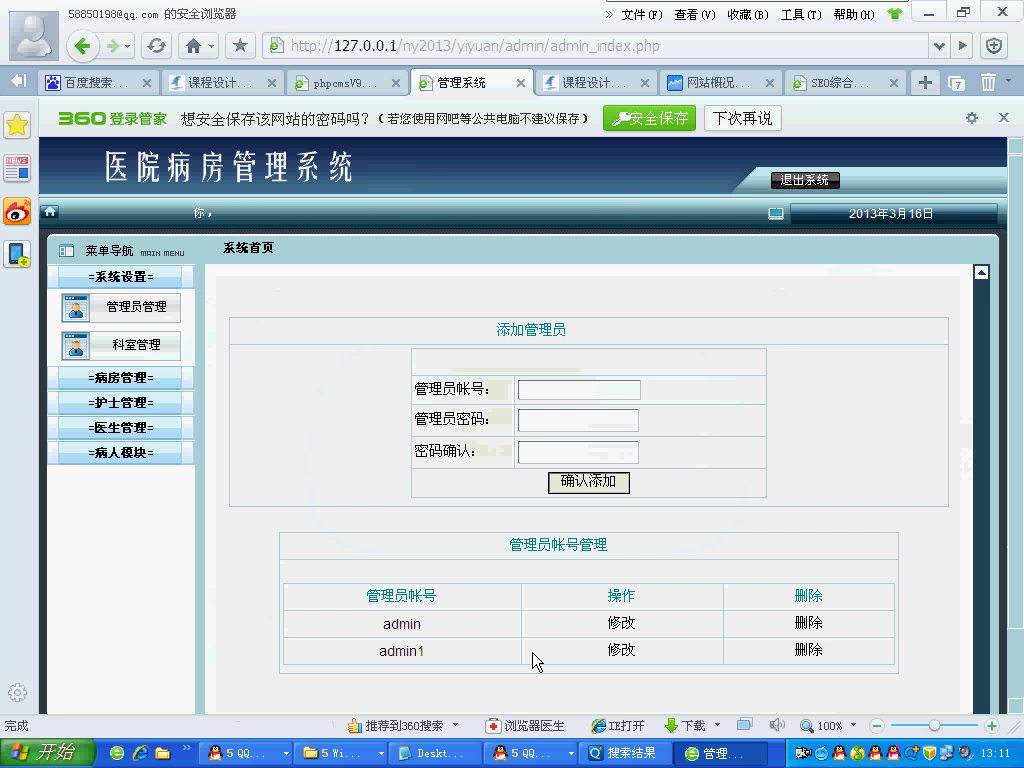Viewport: 1024px width, 768px height.
Task: Adjust the page zoom slider
Action: [935, 726]
